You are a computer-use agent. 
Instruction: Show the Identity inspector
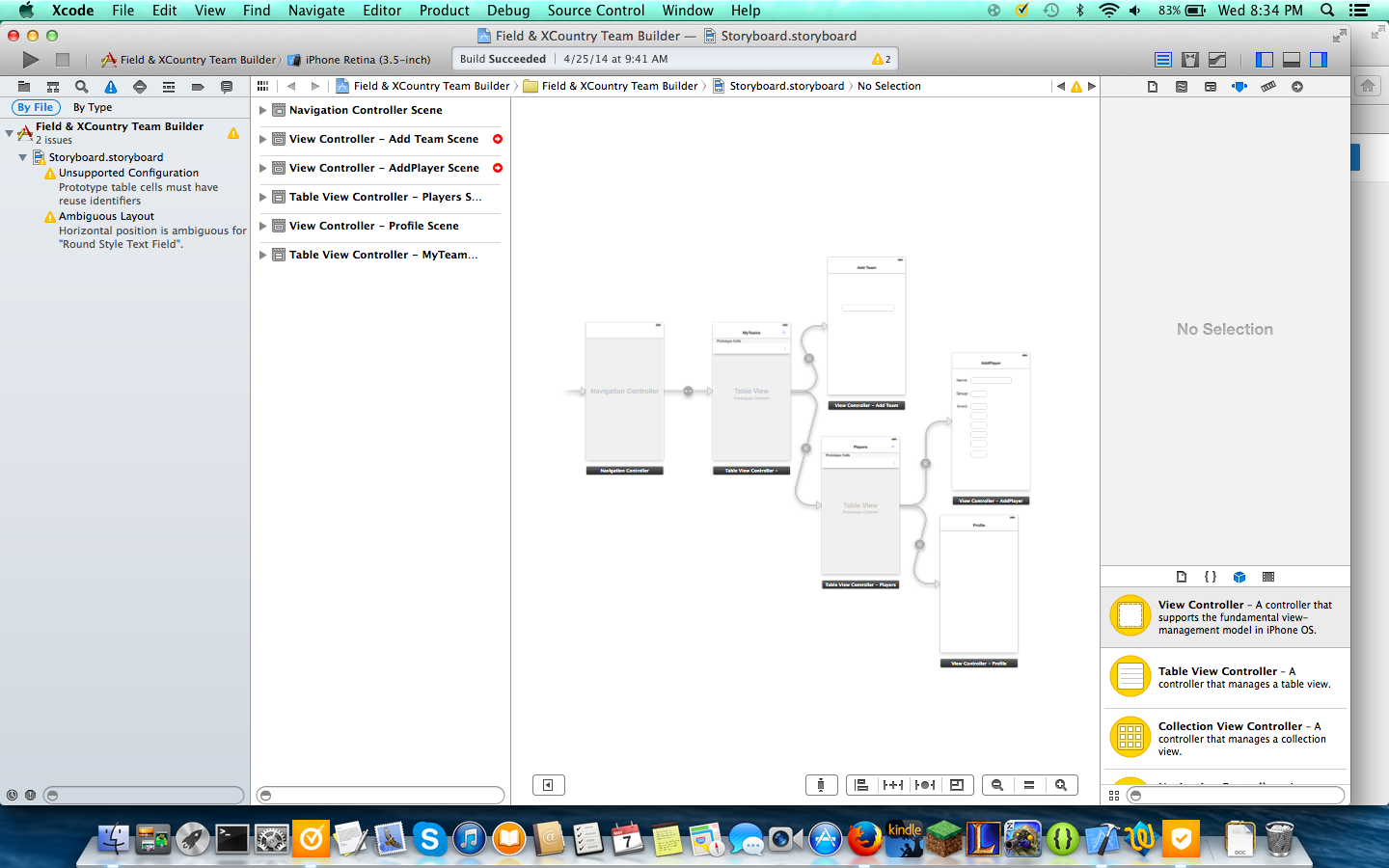(1211, 87)
